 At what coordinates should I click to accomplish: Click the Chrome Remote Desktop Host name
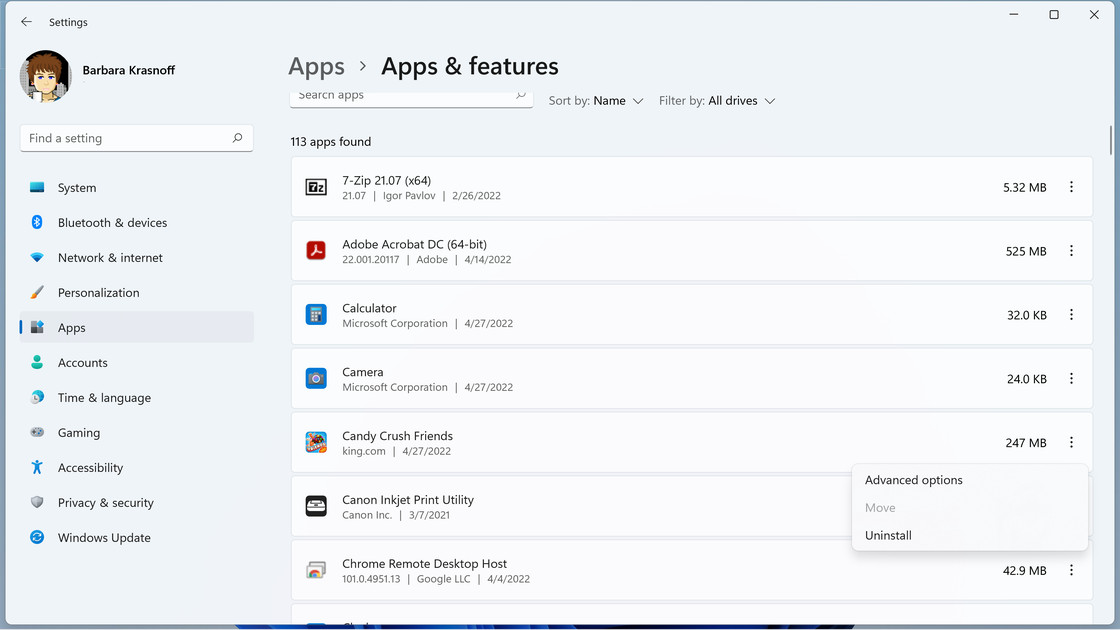424,564
